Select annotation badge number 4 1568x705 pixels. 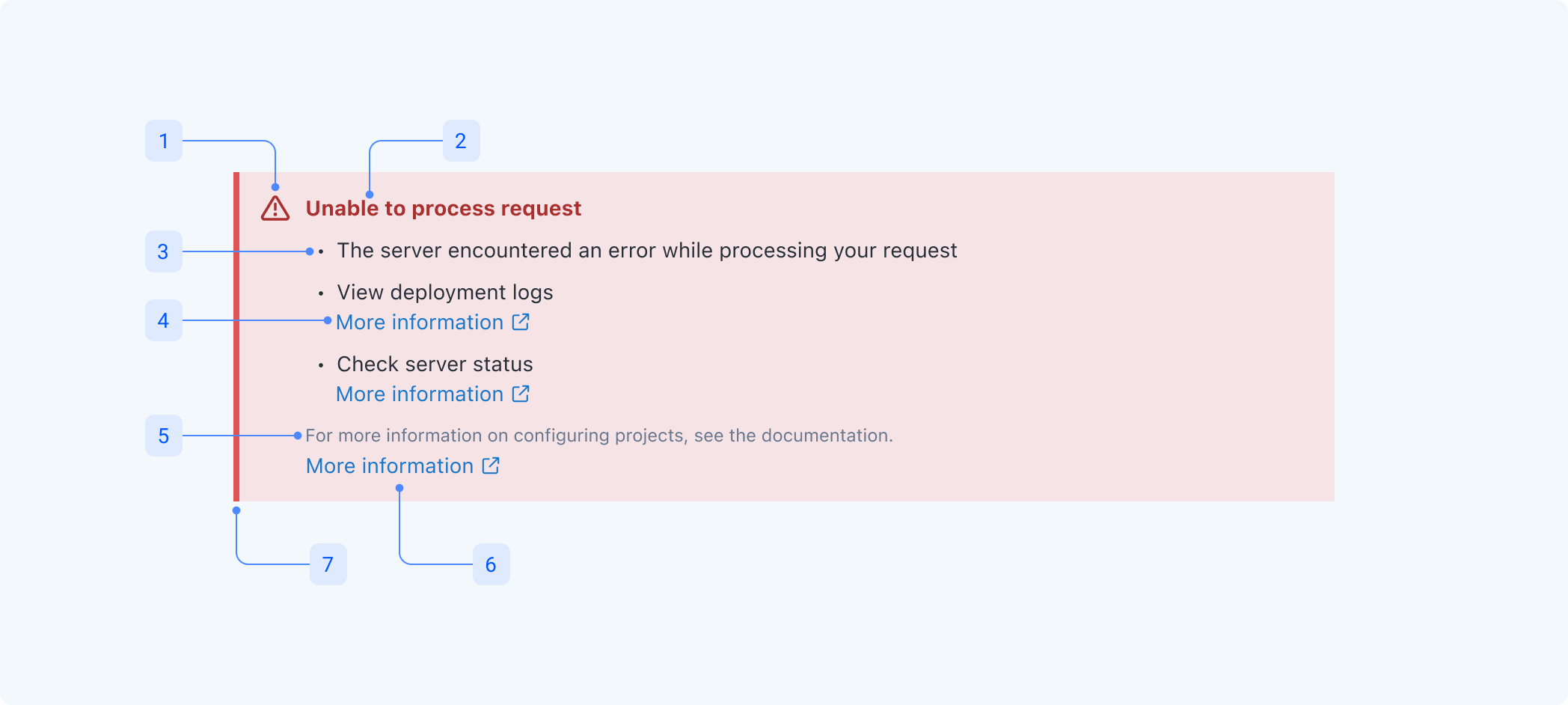point(164,320)
